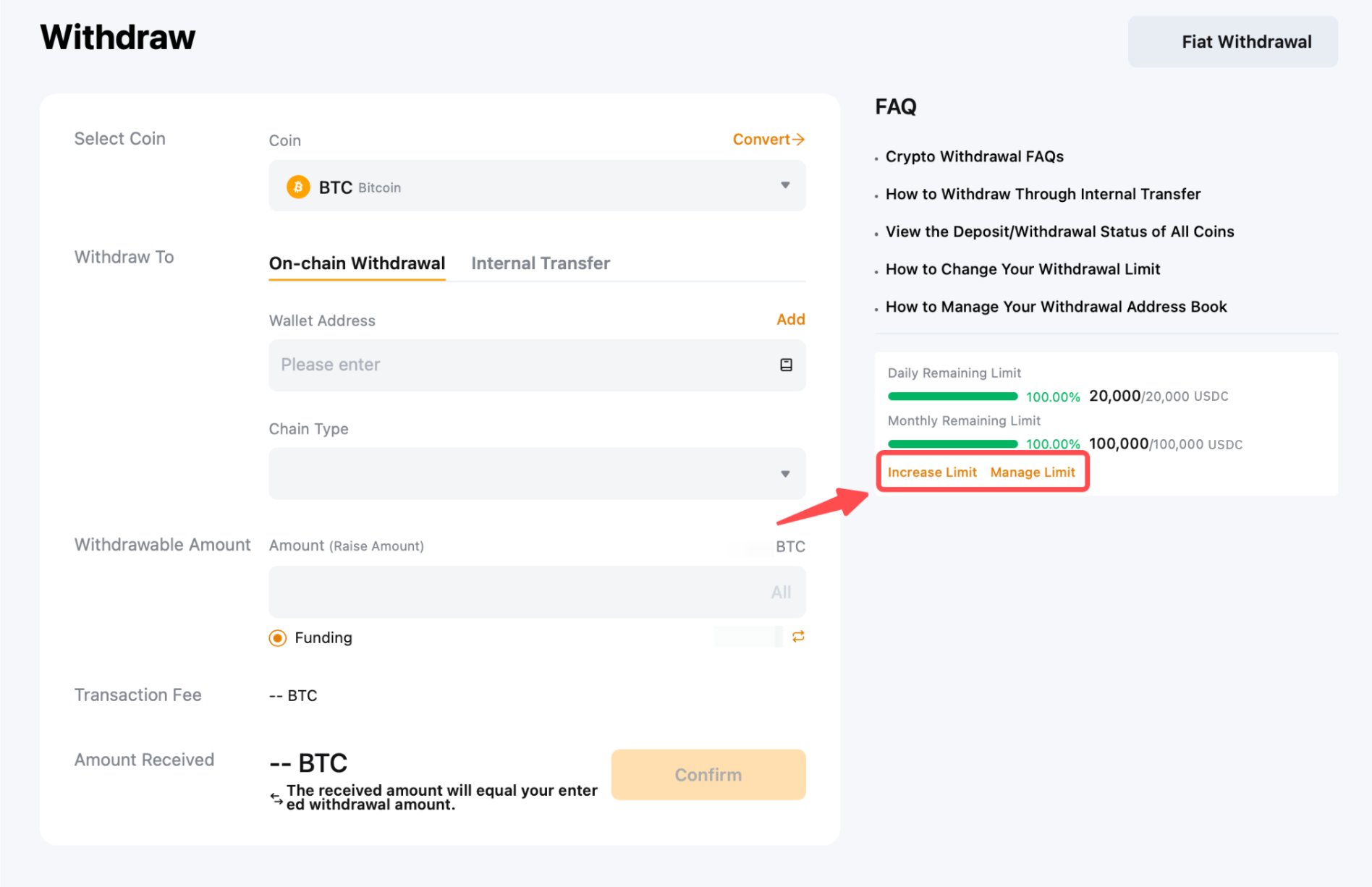Open the Manage Limit link
The height and width of the screenshot is (887, 1372).
1032,472
